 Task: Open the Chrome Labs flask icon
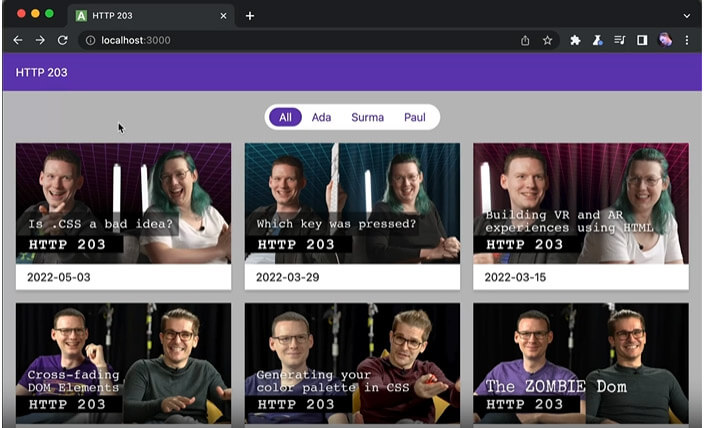(597, 40)
